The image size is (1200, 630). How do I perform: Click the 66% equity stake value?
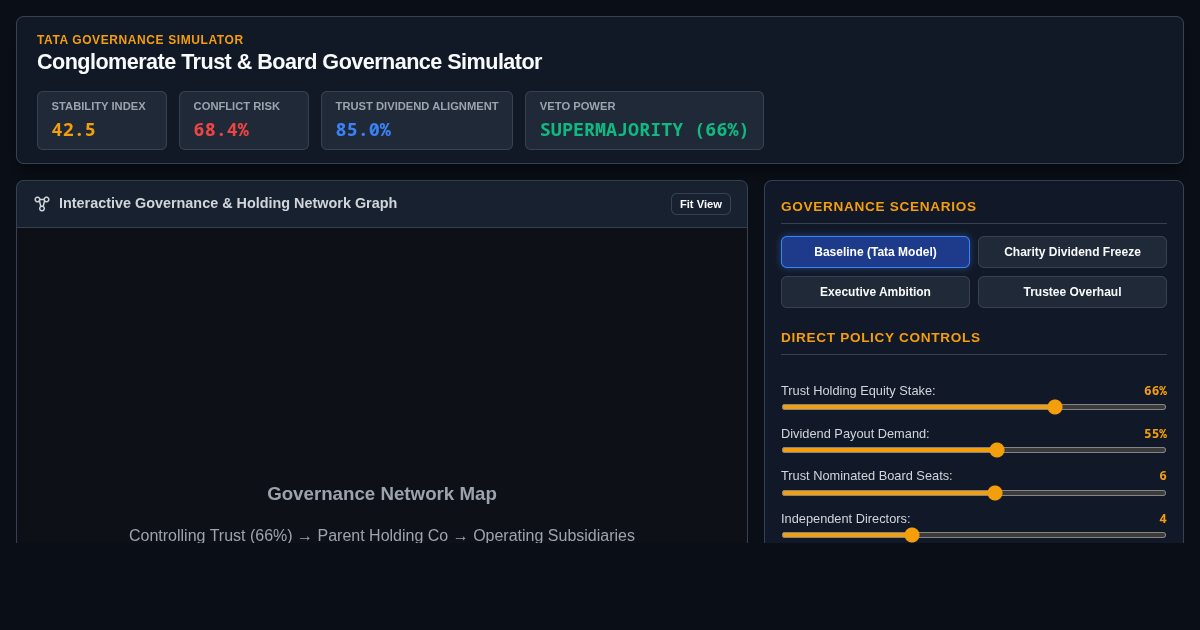point(1155,391)
